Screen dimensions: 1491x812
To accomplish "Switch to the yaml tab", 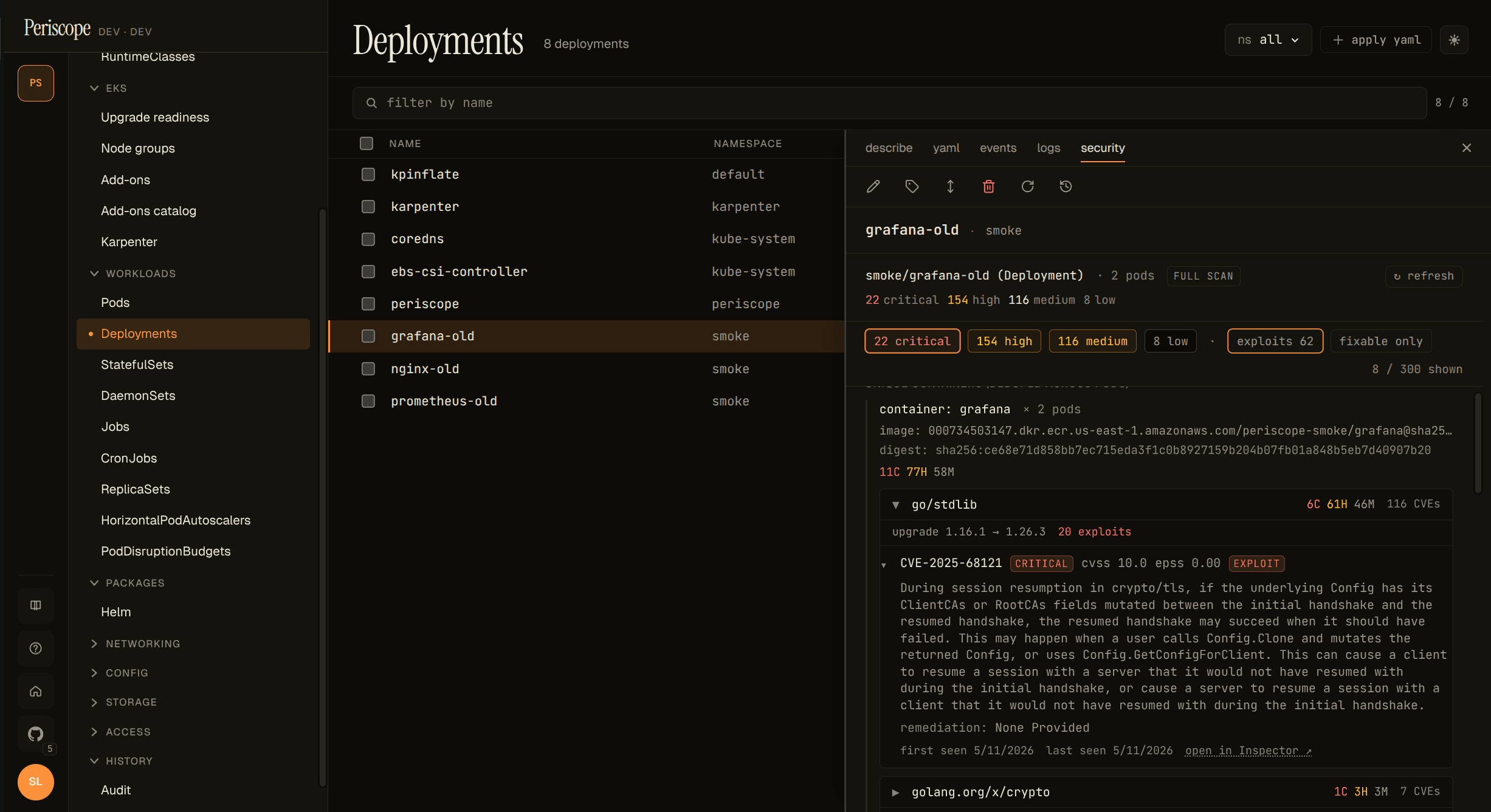I will pyautogui.click(x=946, y=148).
